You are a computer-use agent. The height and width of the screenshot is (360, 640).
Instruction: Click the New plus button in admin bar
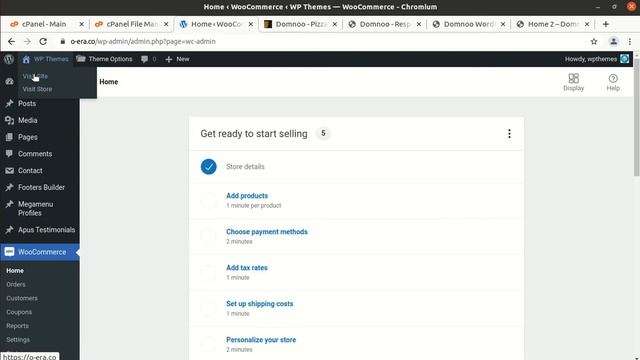pos(177,59)
